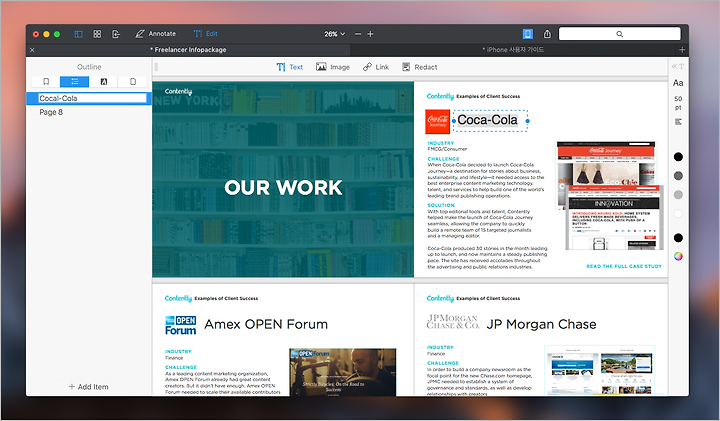Close the Freelancer Infopackage tab

tap(32, 50)
